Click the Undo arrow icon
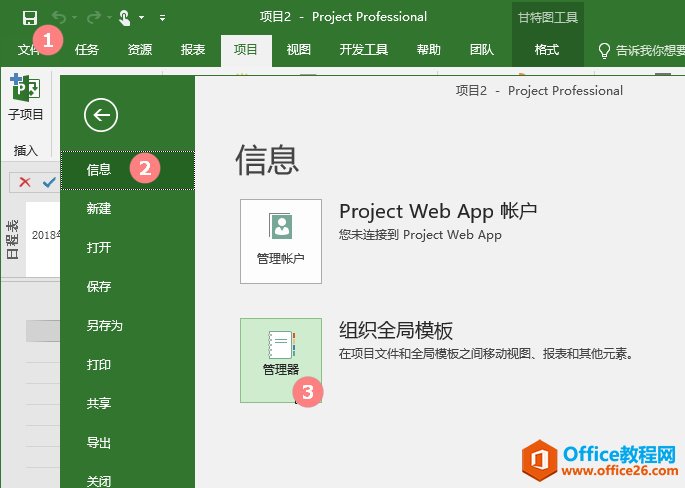The width and height of the screenshot is (685, 488). coord(59,17)
